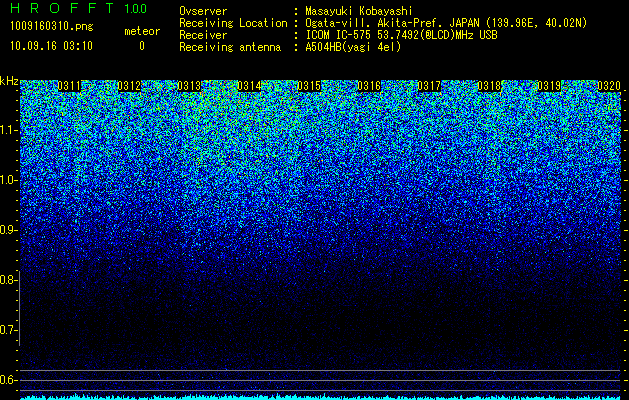
Task: Select the observer name Masayuki Kobayashi
Action: coord(359,11)
